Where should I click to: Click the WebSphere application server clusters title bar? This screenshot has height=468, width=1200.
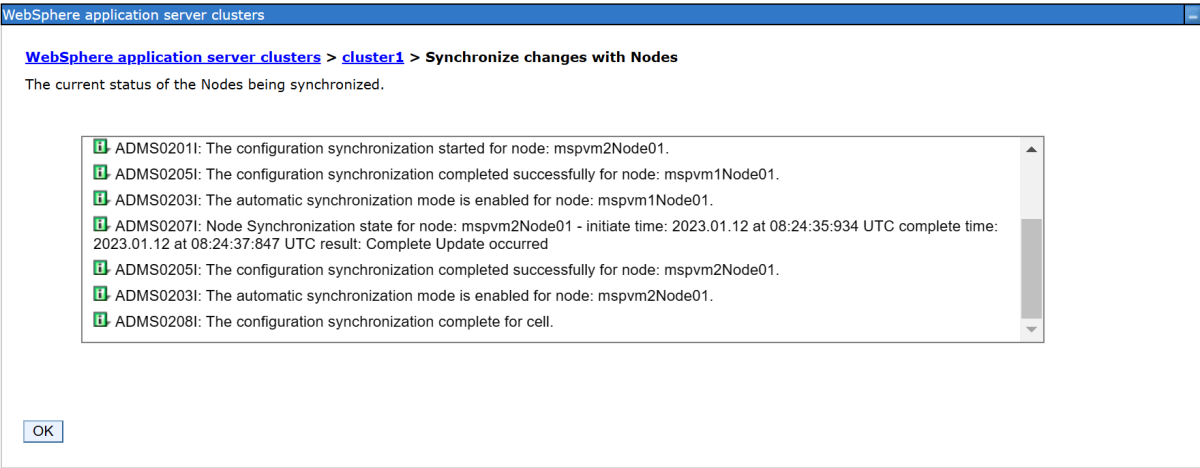(x=599, y=15)
